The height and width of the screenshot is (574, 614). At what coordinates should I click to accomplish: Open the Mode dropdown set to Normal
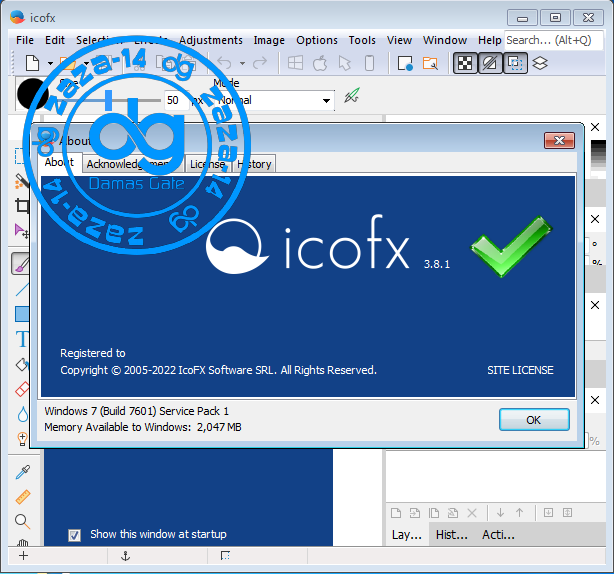coord(274,101)
